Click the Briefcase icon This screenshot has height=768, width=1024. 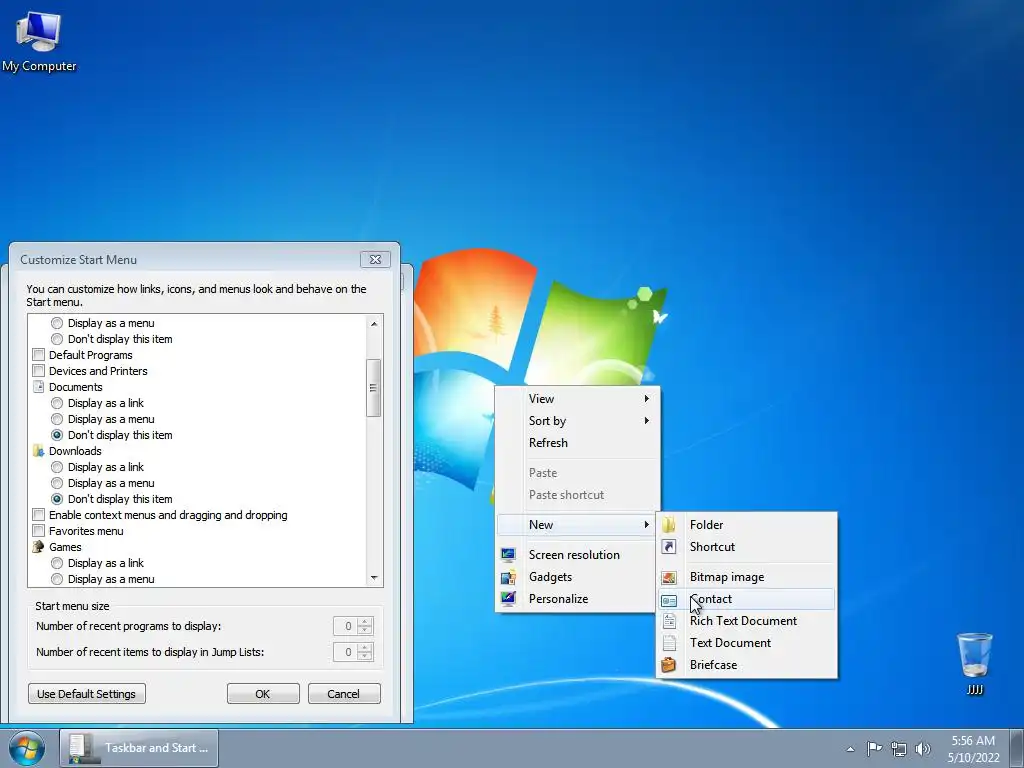[669, 665]
